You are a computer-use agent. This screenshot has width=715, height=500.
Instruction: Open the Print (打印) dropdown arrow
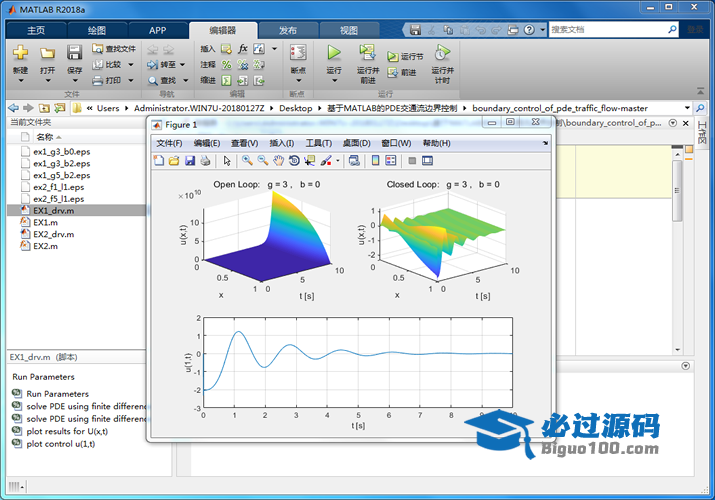coord(131,81)
